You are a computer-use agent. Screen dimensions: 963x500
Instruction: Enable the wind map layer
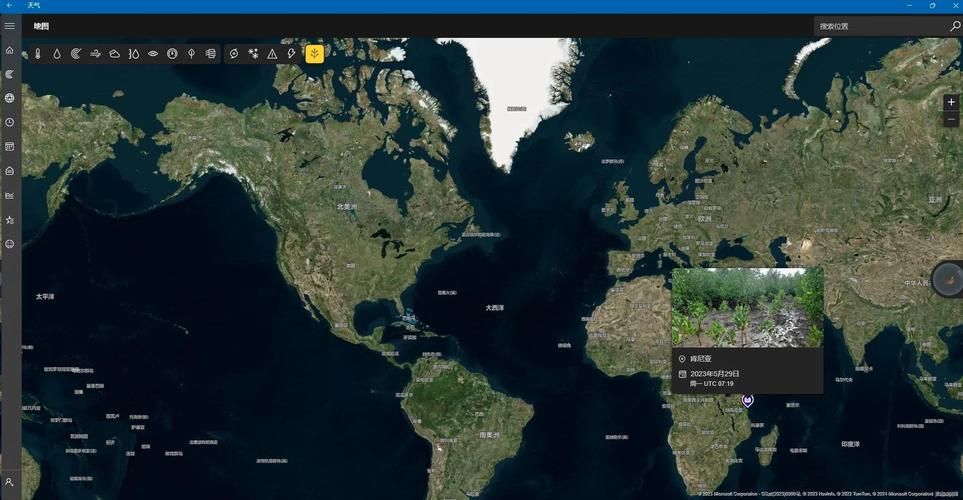(x=96, y=54)
